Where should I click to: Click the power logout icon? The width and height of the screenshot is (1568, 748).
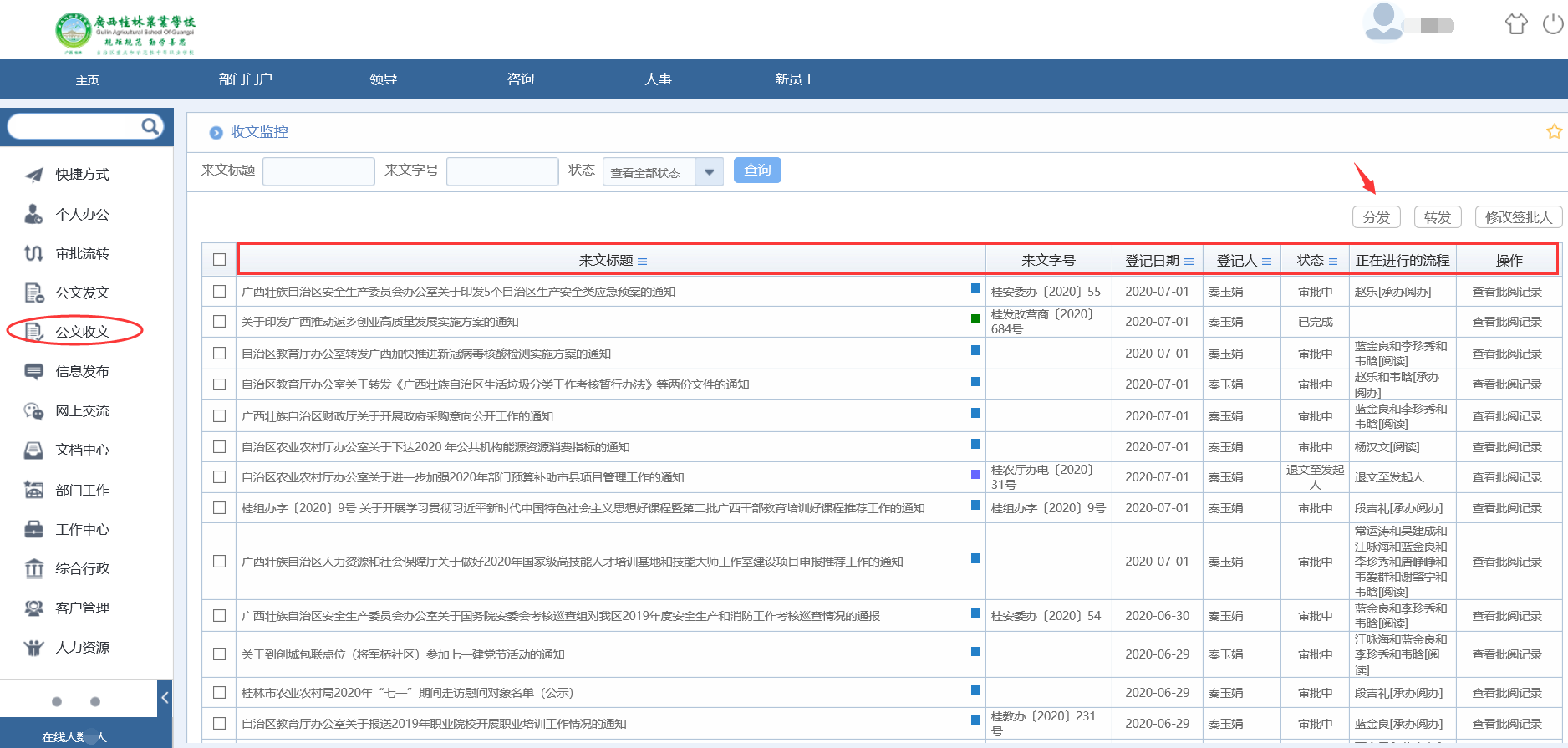[x=1552, y=24]
